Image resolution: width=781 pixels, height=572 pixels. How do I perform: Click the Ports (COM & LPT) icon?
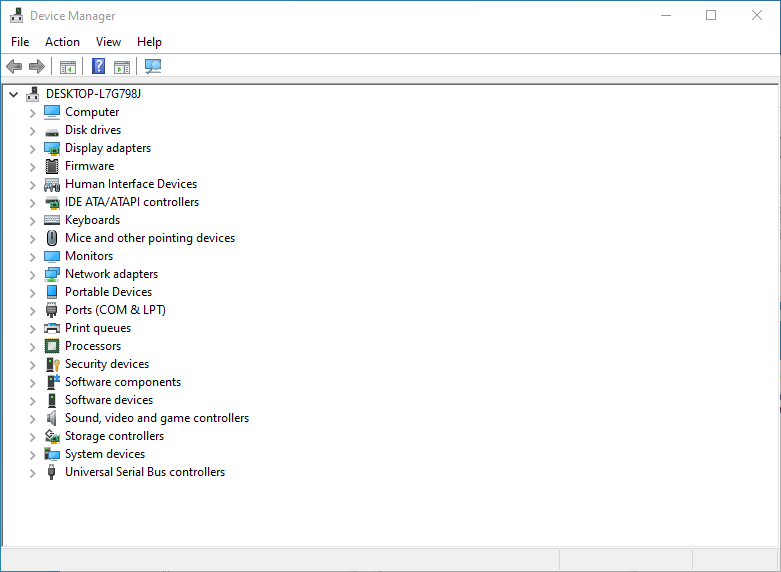(x=52, y=310)
